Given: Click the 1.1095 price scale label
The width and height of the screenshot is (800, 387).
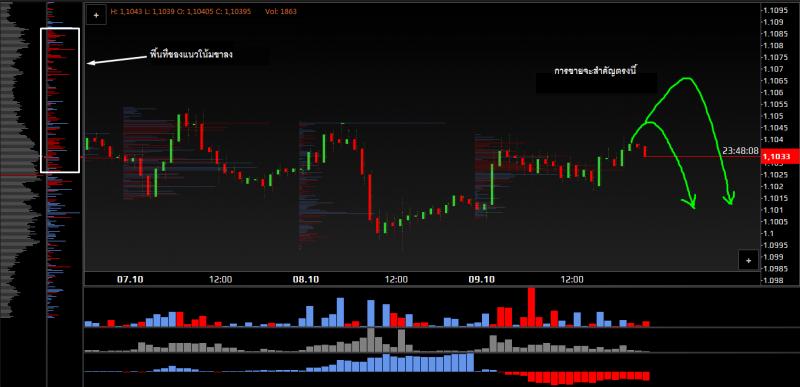Looking at the screenshot, I should click(777, 10).
